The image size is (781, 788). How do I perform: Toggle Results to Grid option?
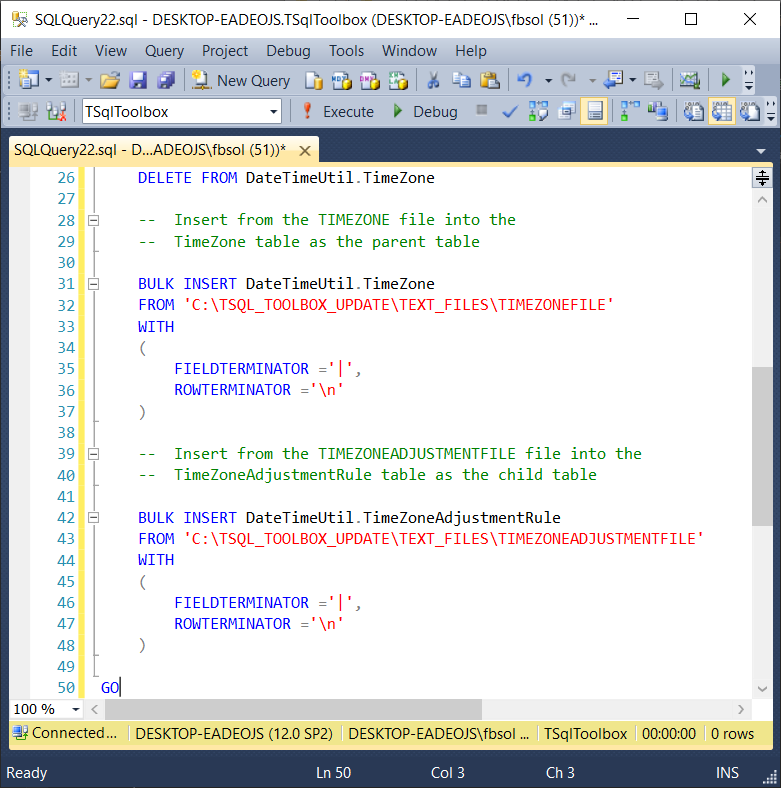click(x=721, y=111)
